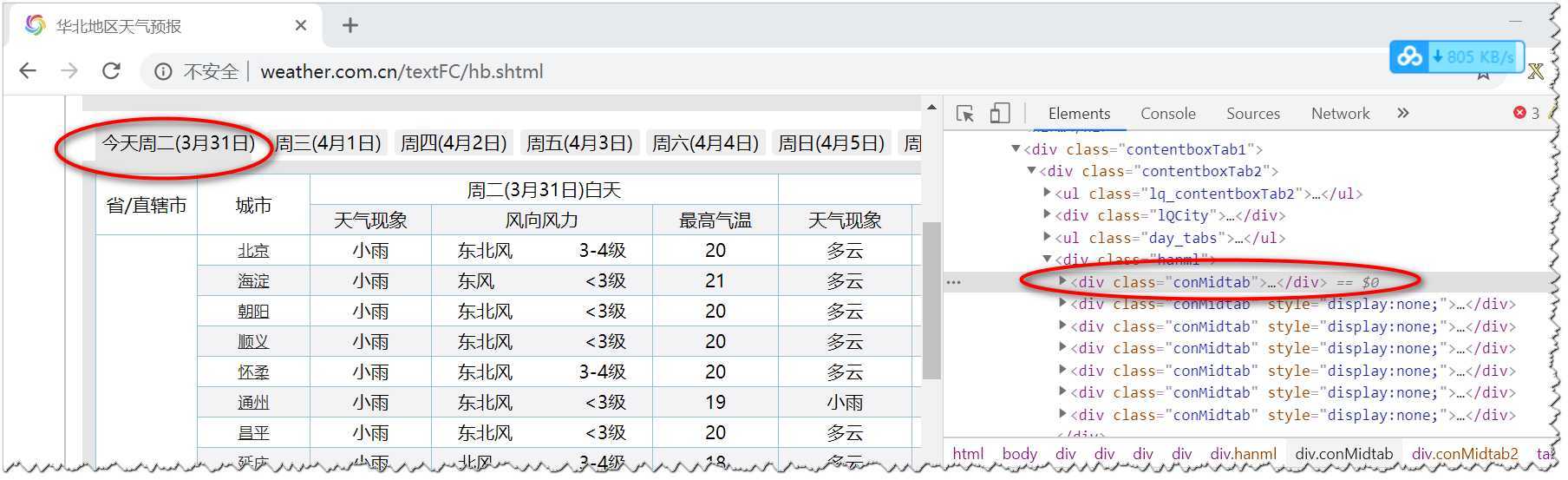Click div.hanml in the breadcrumb

tap(1244, 453)
